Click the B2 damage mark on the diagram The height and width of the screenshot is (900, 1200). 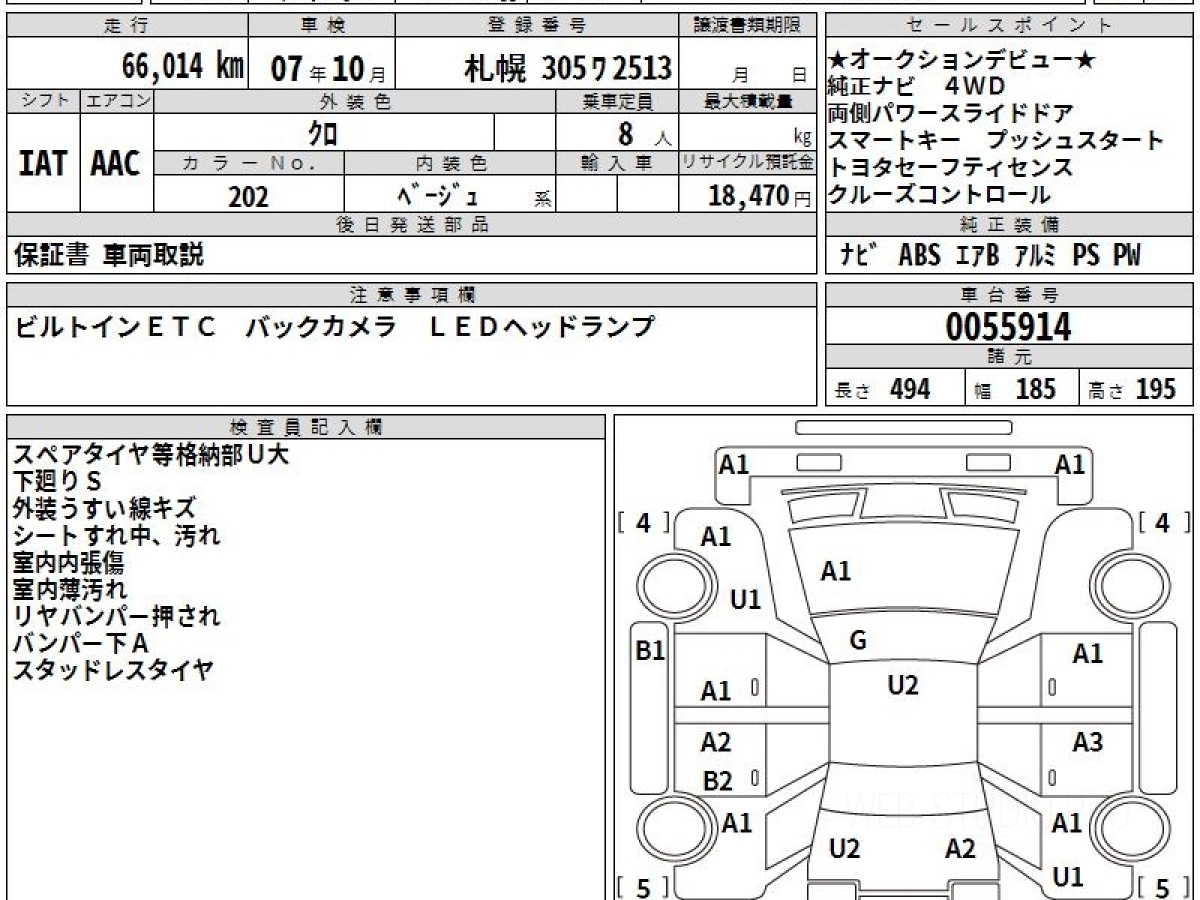pyautogui.click(x=717, y=781)
